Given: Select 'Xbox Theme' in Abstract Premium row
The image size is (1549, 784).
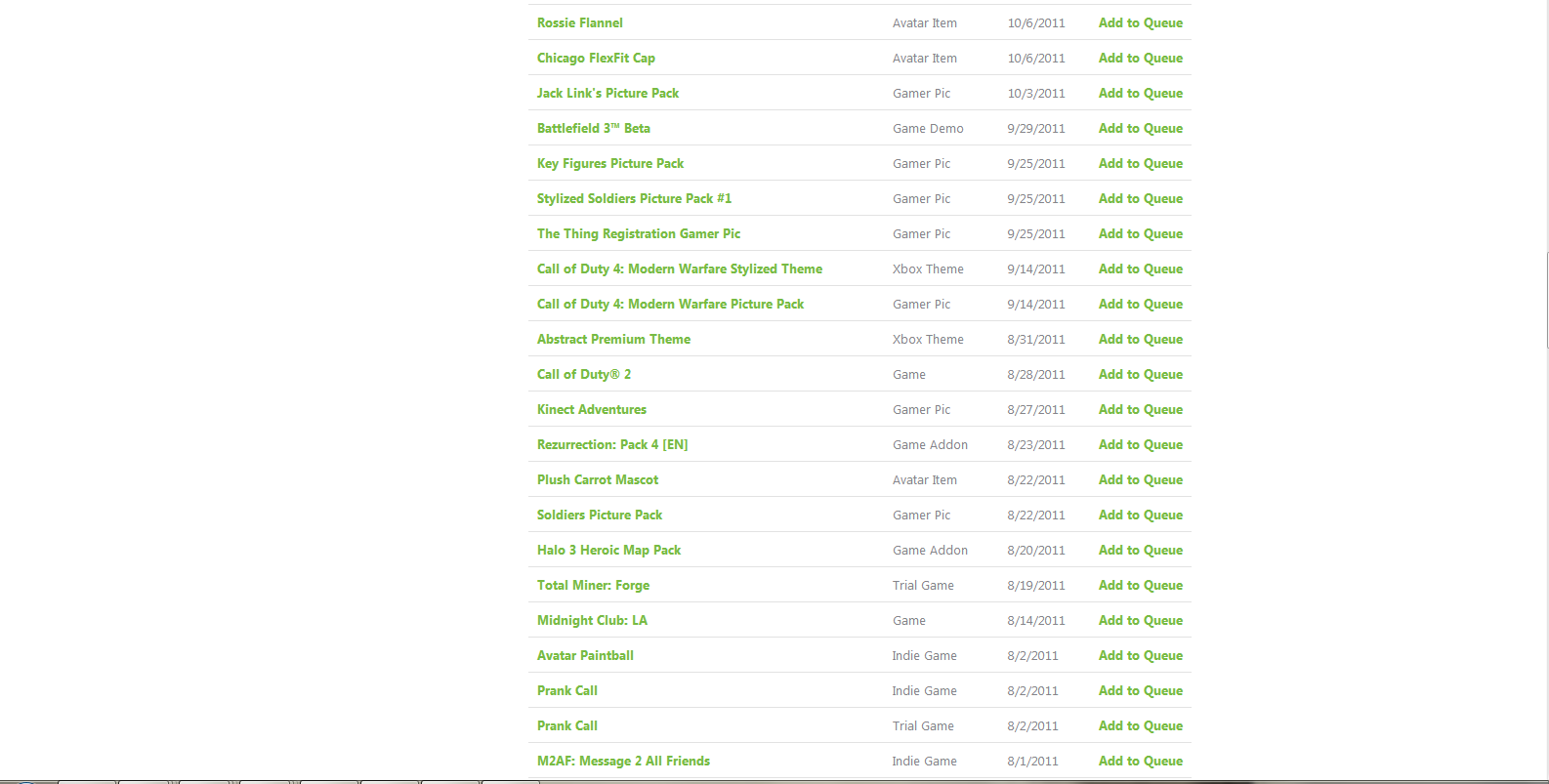Looking at the screenshot, I should tap(928, 339).
